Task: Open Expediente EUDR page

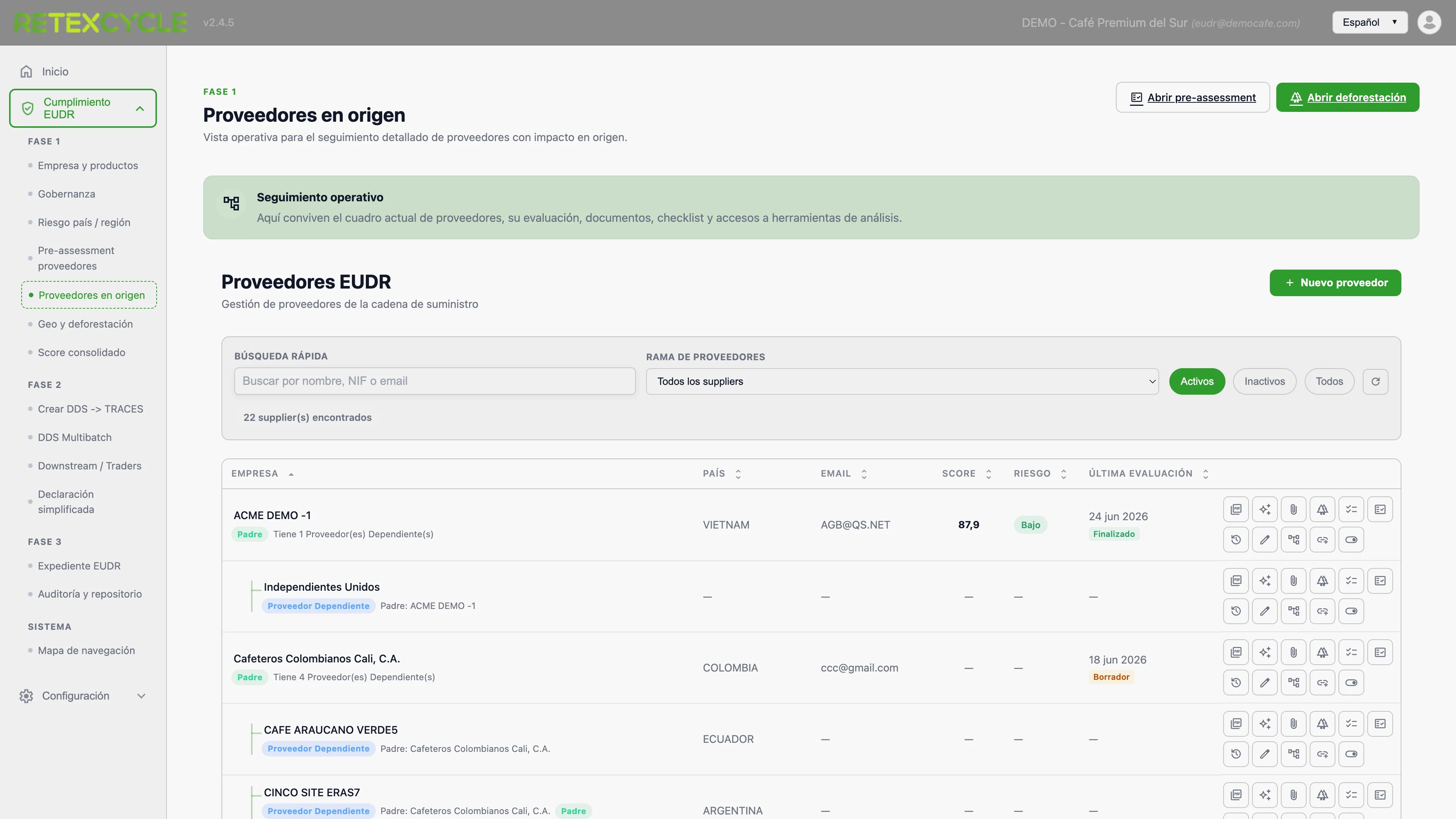Action: (79, 566)
